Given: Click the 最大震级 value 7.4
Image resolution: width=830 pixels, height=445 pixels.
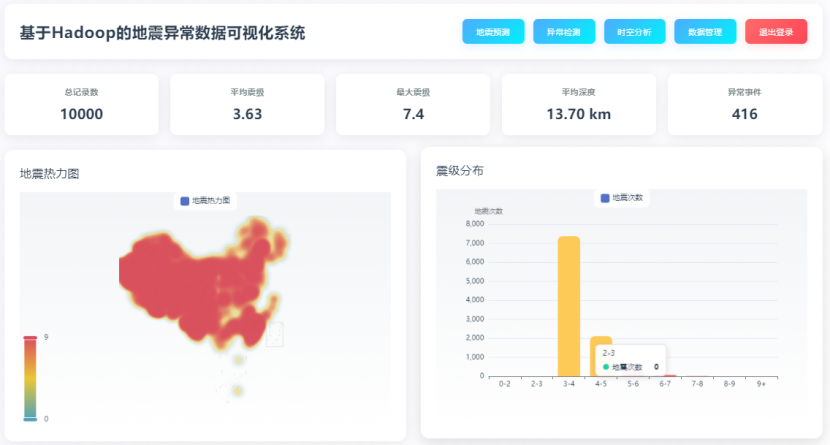Looking at the screenshot, I should pyautogui.click(x=413, y=114).
